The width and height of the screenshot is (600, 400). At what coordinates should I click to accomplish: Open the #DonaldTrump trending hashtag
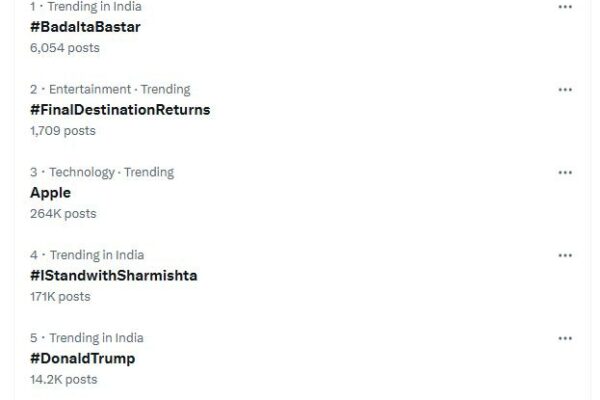coord(83,359)
